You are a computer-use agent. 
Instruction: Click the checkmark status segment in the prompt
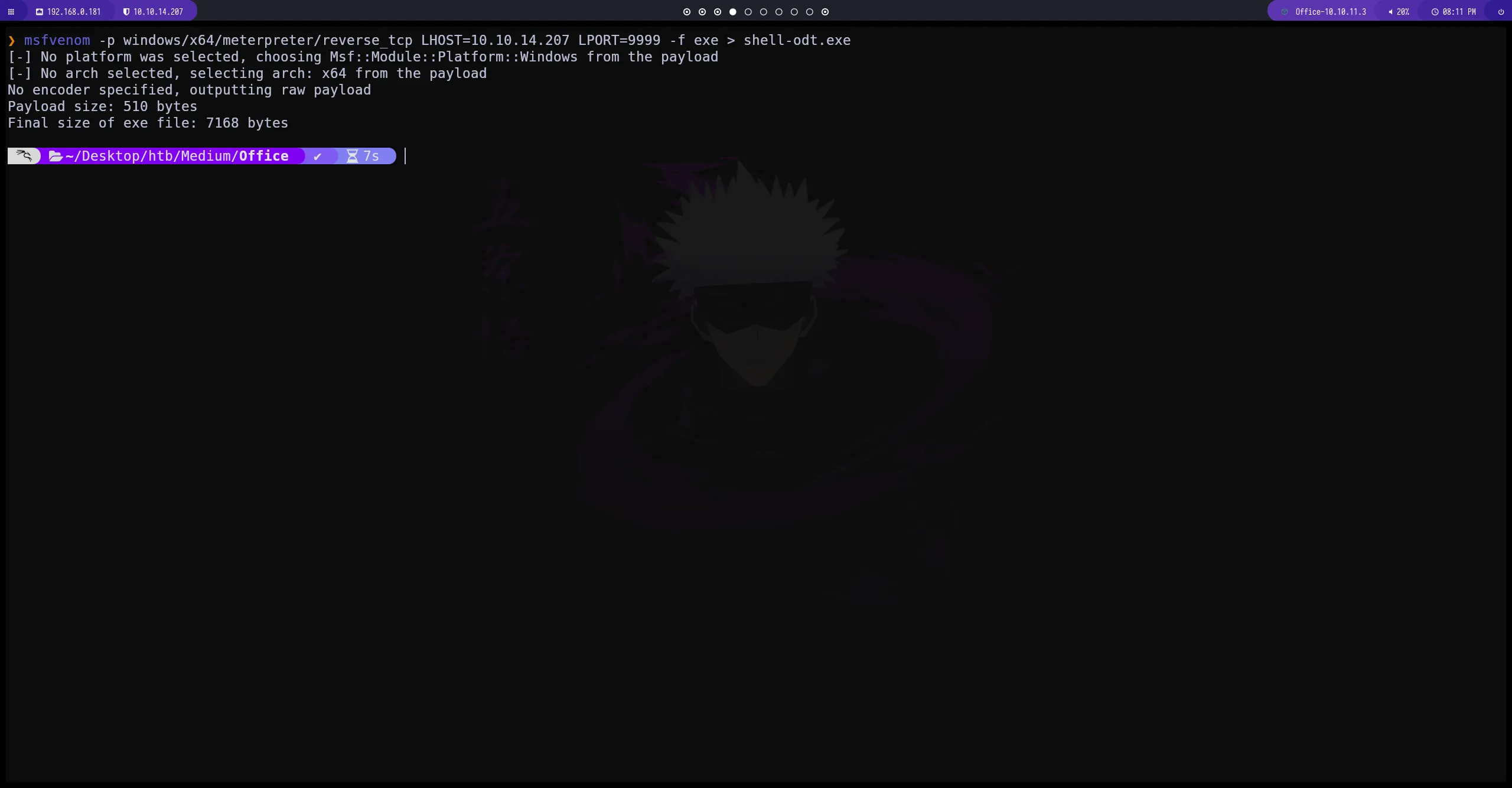click(318, 156)
